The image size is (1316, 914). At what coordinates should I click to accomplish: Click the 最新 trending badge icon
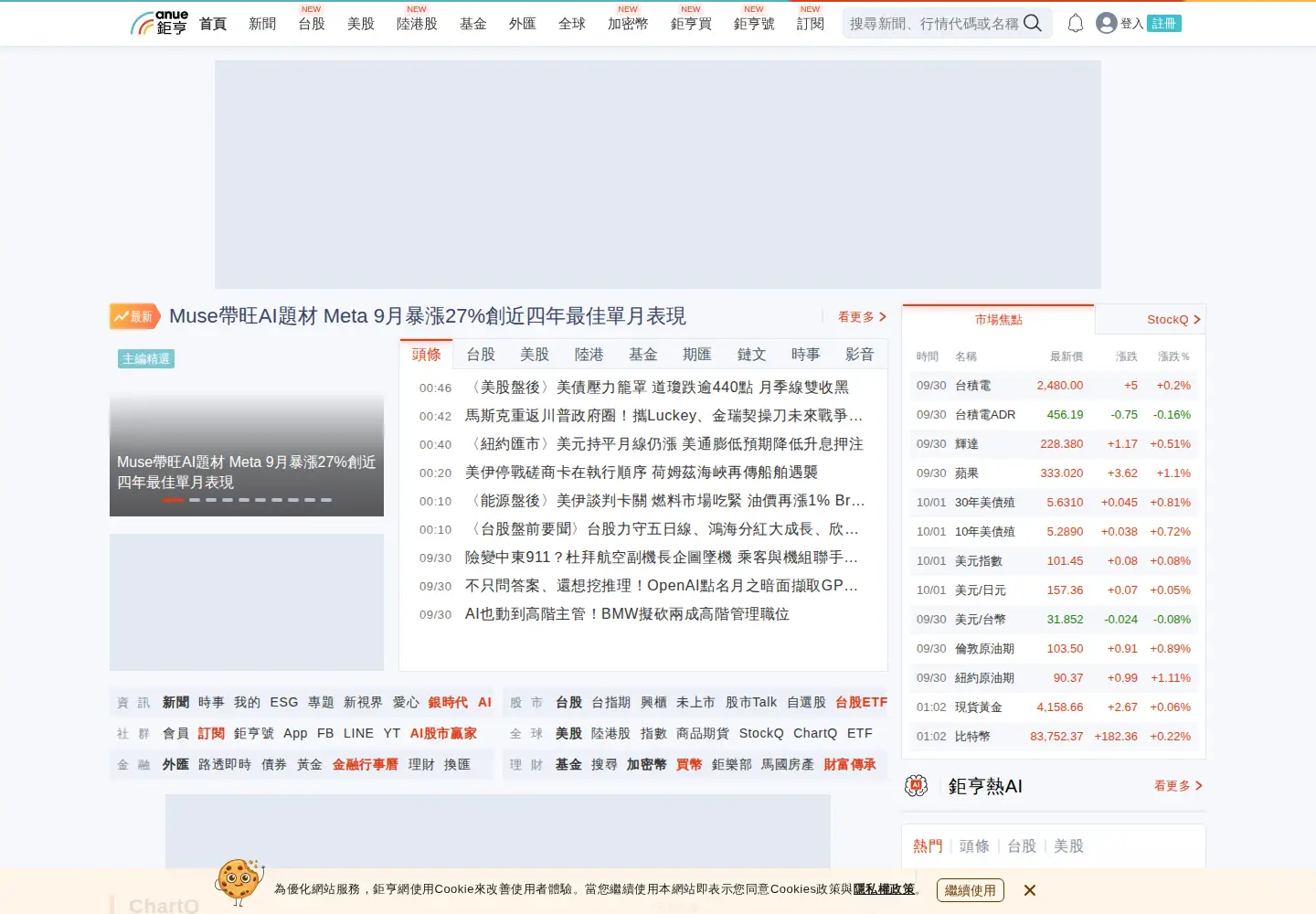(135, 316)
